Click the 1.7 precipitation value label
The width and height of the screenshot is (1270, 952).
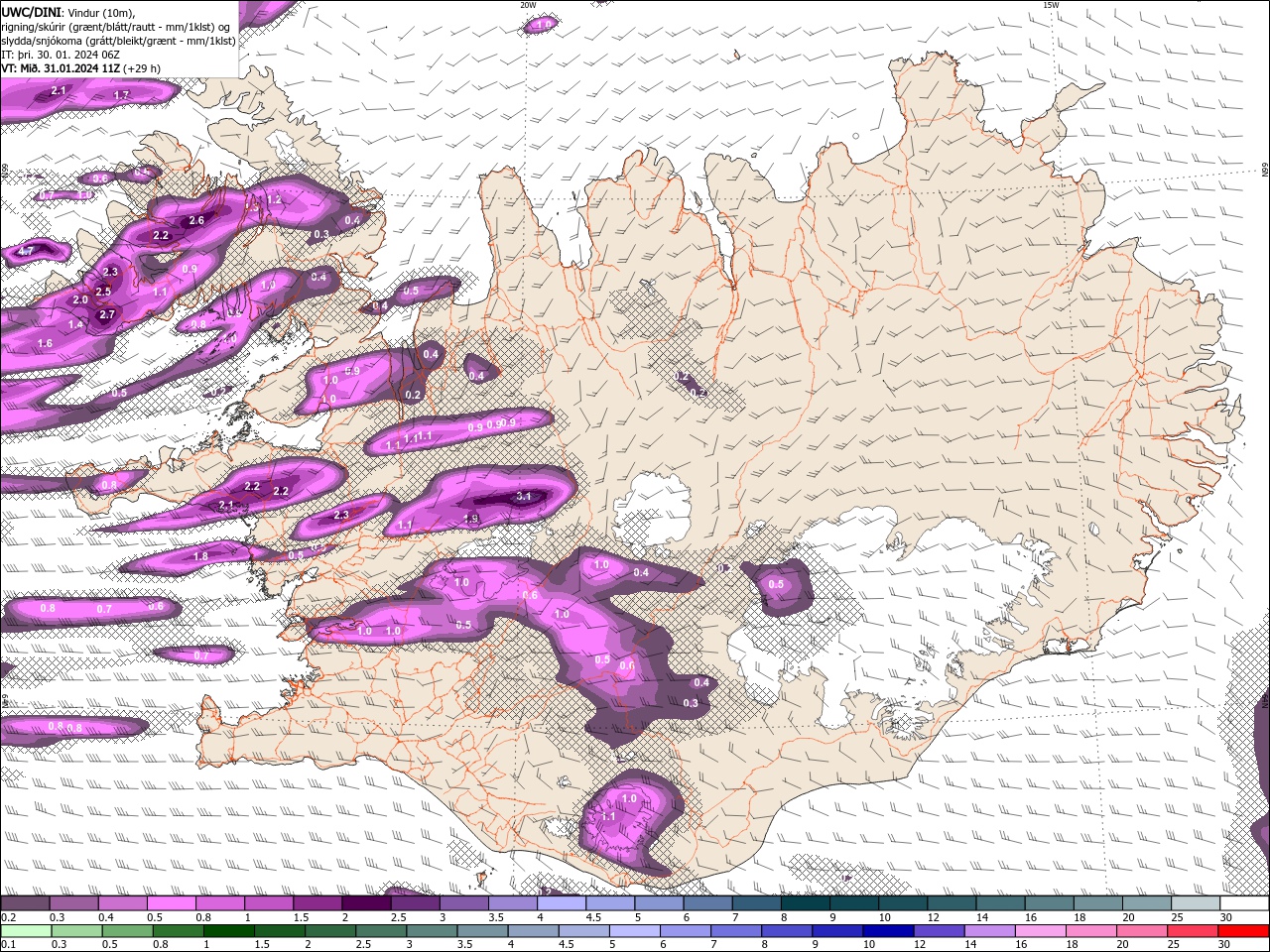pyautogui.click(x=121, y=95)
